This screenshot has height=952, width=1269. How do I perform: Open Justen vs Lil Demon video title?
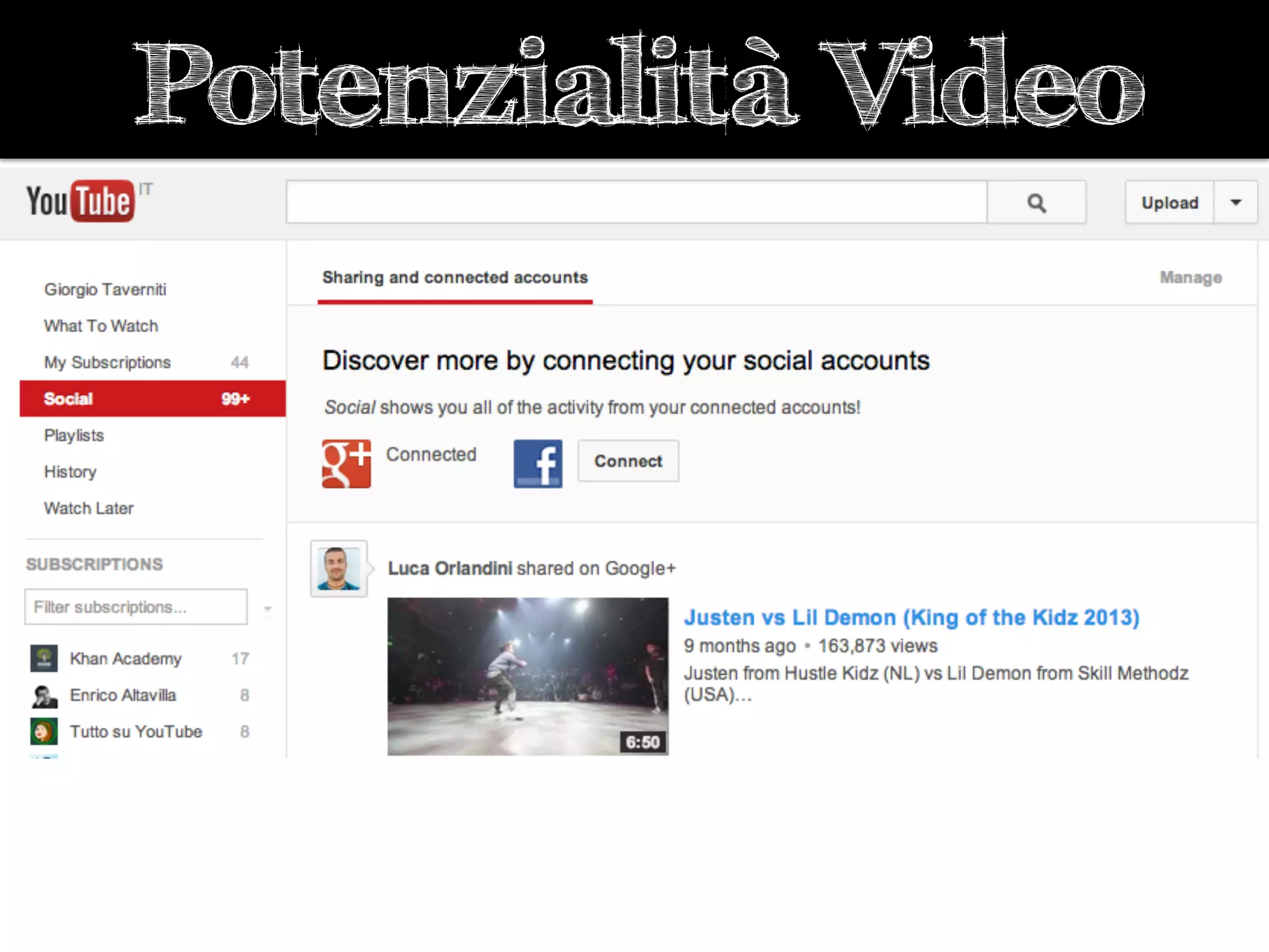pyautogui.click(x=911, y=618)
